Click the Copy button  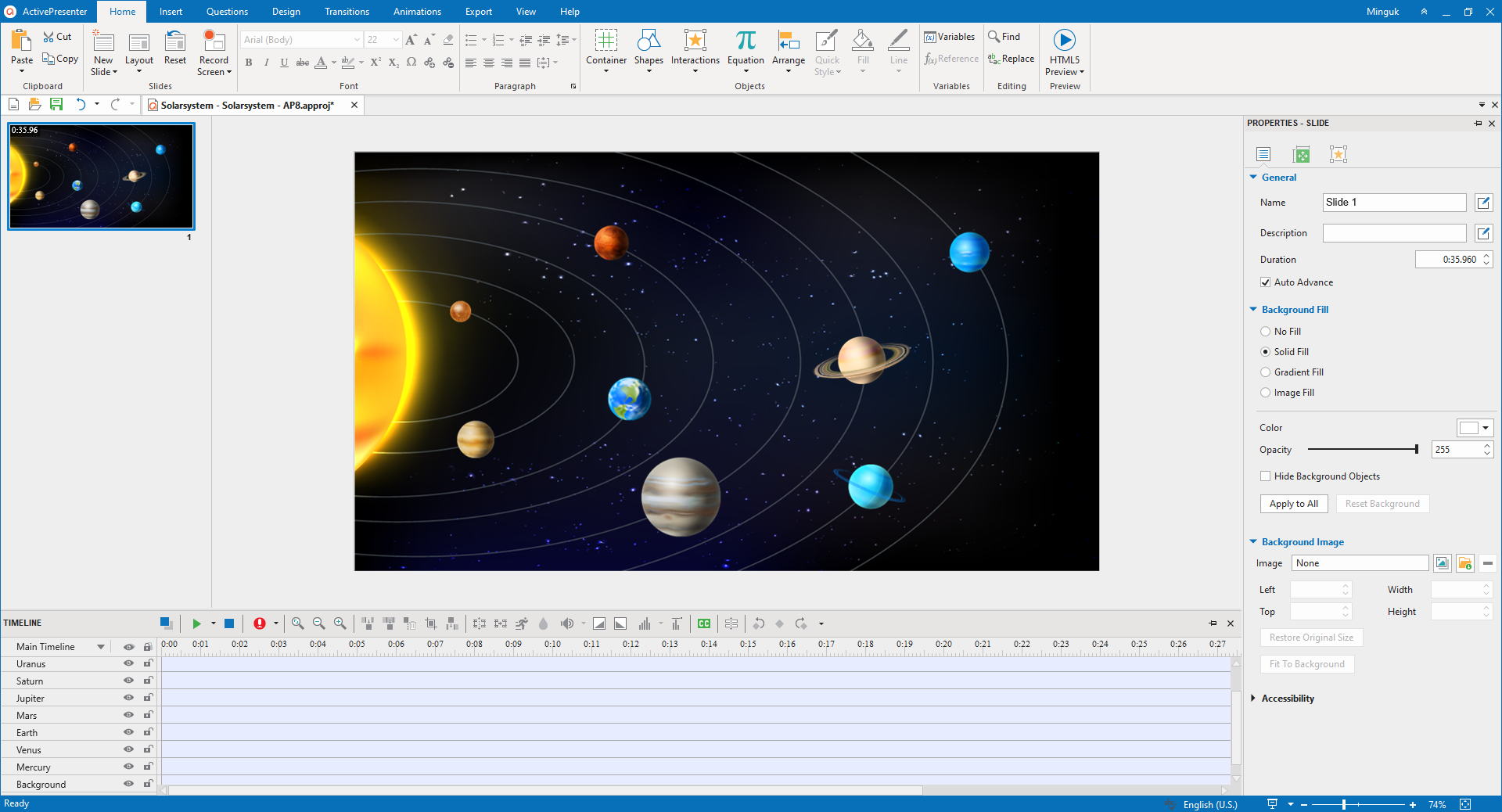(60, 59)
